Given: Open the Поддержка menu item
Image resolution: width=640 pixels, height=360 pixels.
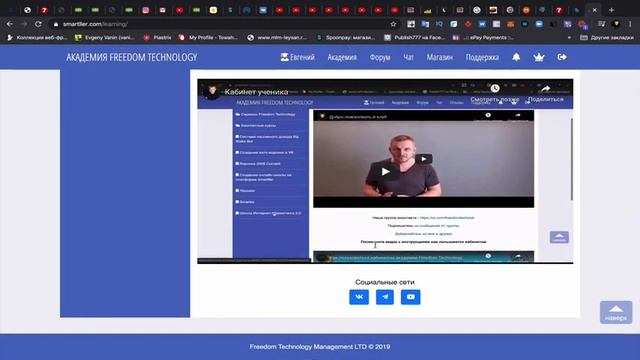Looking at the screenshot, I should tap(482, 57).
